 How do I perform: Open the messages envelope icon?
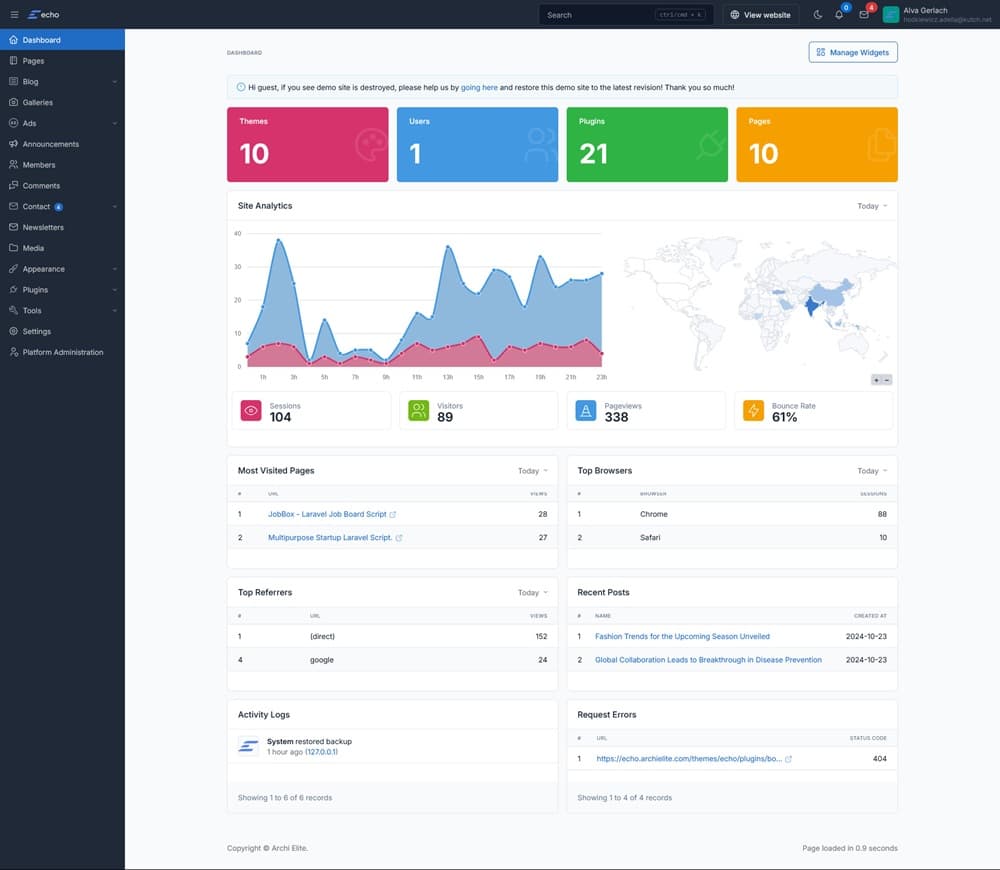point(864,15)
